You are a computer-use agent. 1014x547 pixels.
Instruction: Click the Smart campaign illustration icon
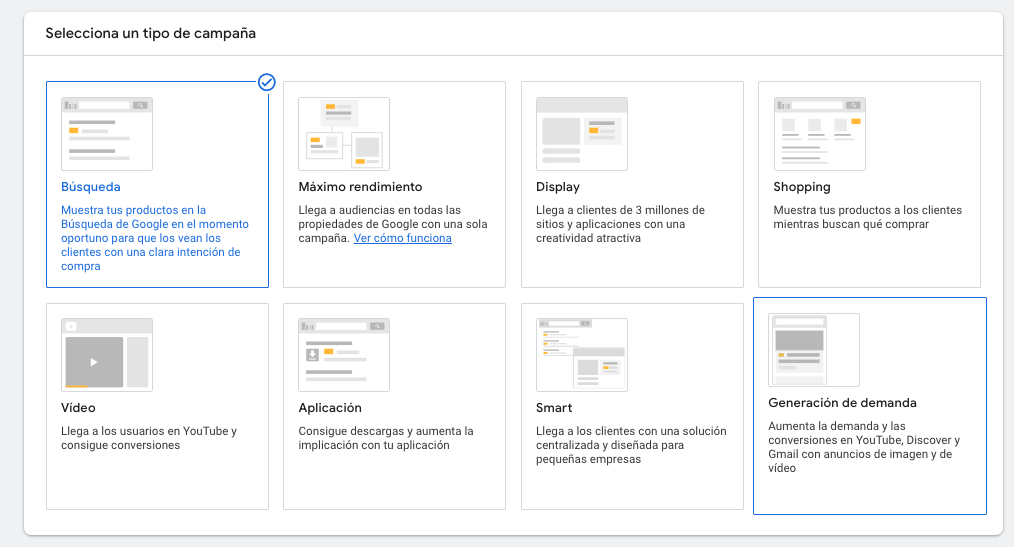581,355
